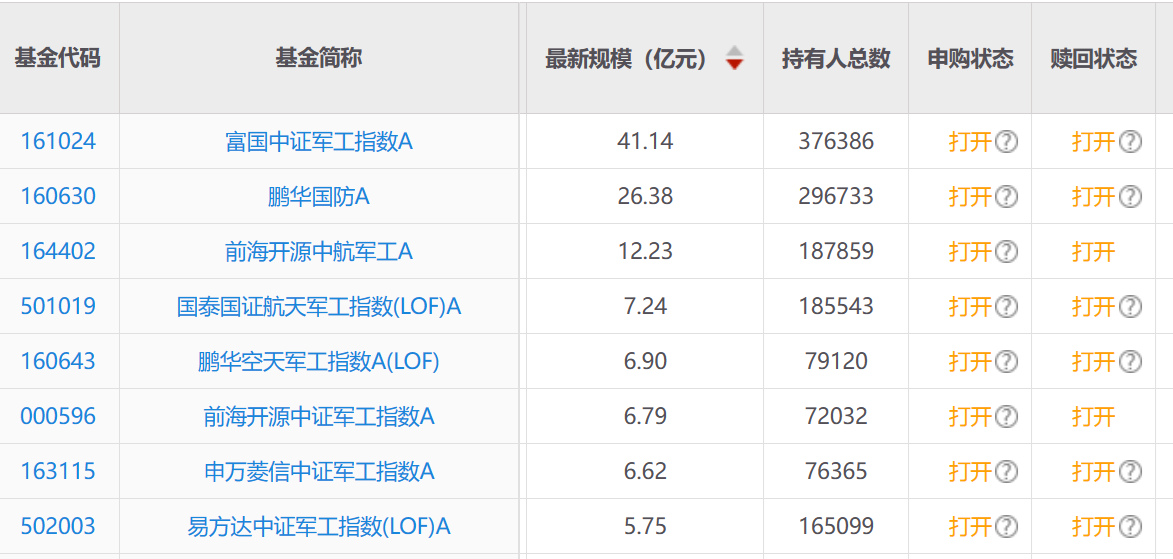The width and height of the screenshot is (1173, 559).
Task: Open fund code 163115
Action: [58, 471]
